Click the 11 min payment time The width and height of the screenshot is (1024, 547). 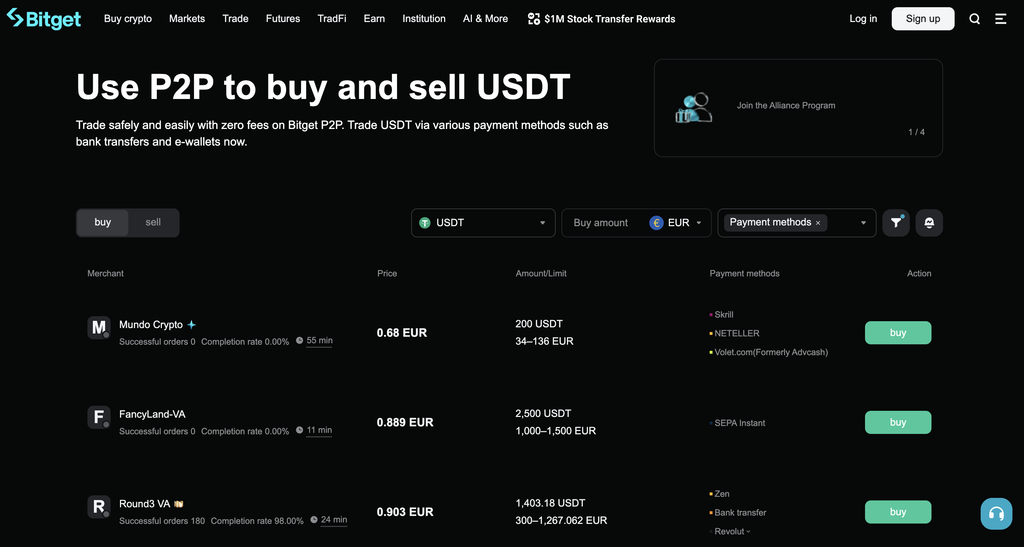click(x=319, y=430)
